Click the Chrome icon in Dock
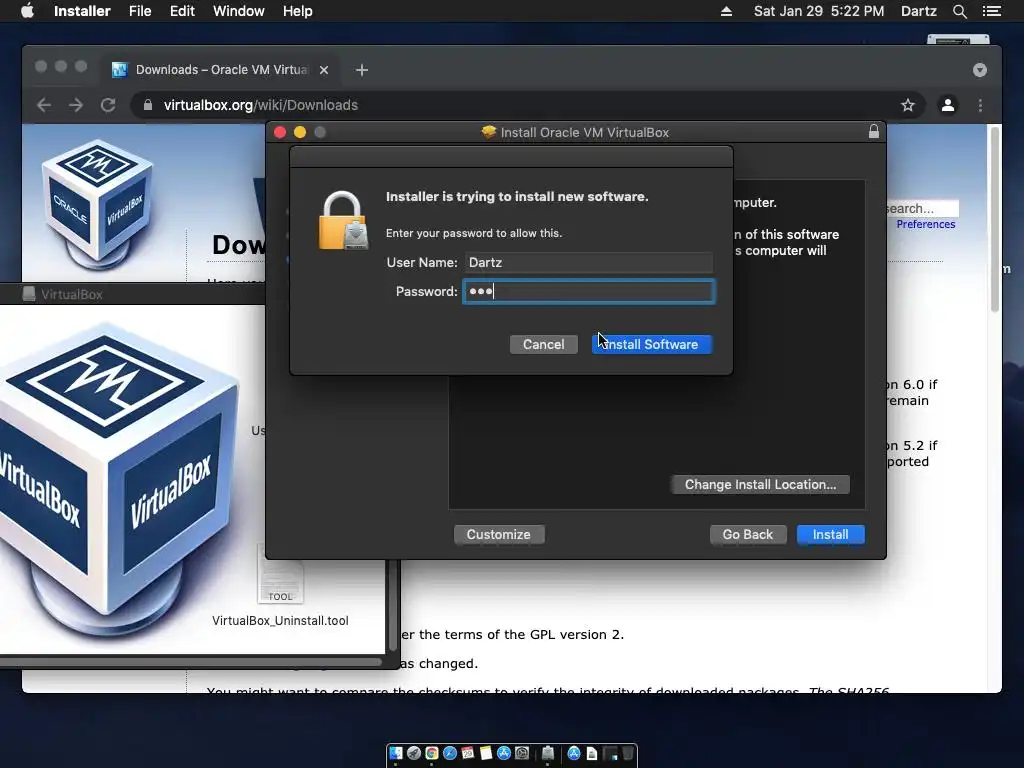 (x=432, y=753)
